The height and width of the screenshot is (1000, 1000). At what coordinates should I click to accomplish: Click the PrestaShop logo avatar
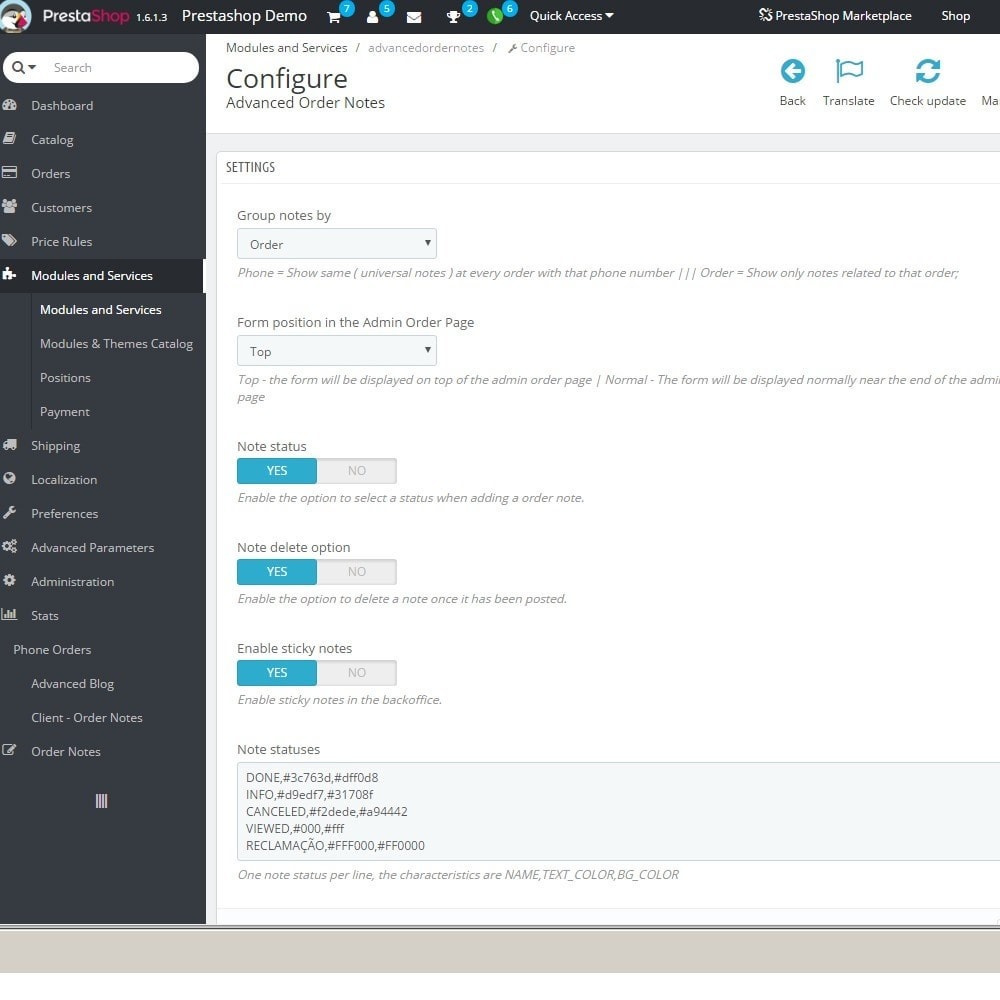coord(15,16)
